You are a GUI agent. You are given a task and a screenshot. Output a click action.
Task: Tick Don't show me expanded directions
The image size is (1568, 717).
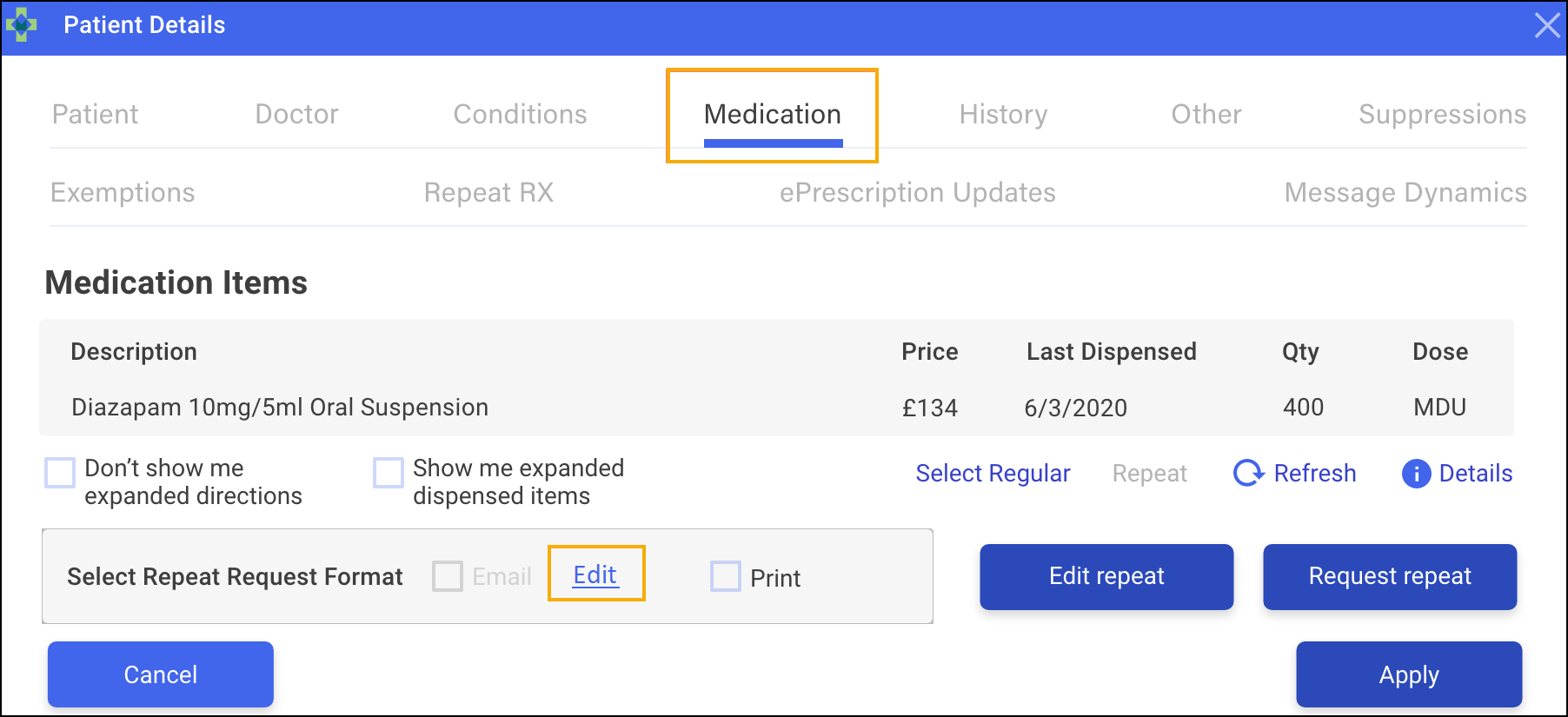coord(60,473)
